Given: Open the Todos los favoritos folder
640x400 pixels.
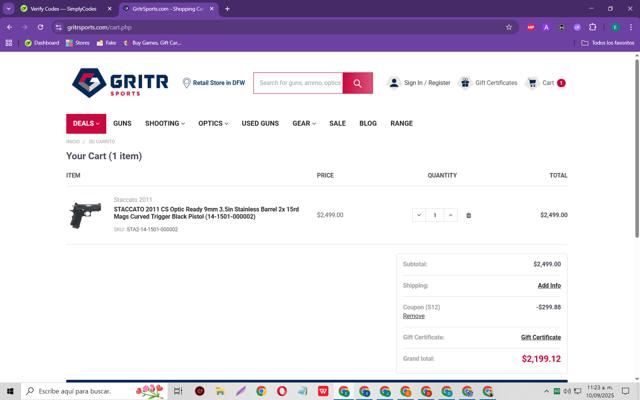Looking at the screenshot, I should click(608, 43).
